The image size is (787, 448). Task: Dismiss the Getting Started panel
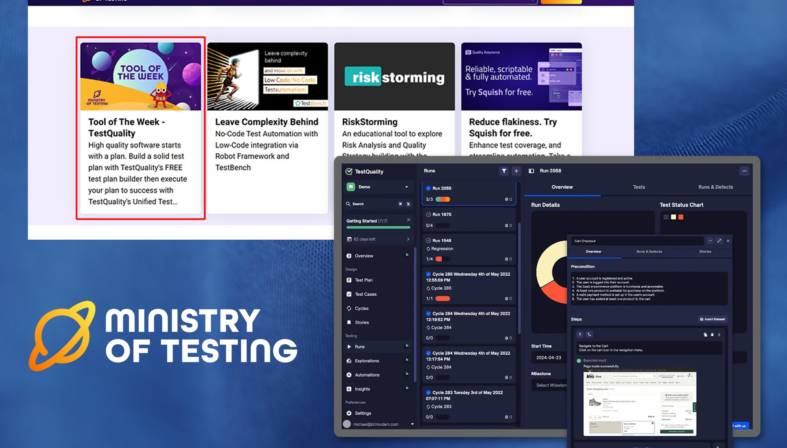pos(408,221)
